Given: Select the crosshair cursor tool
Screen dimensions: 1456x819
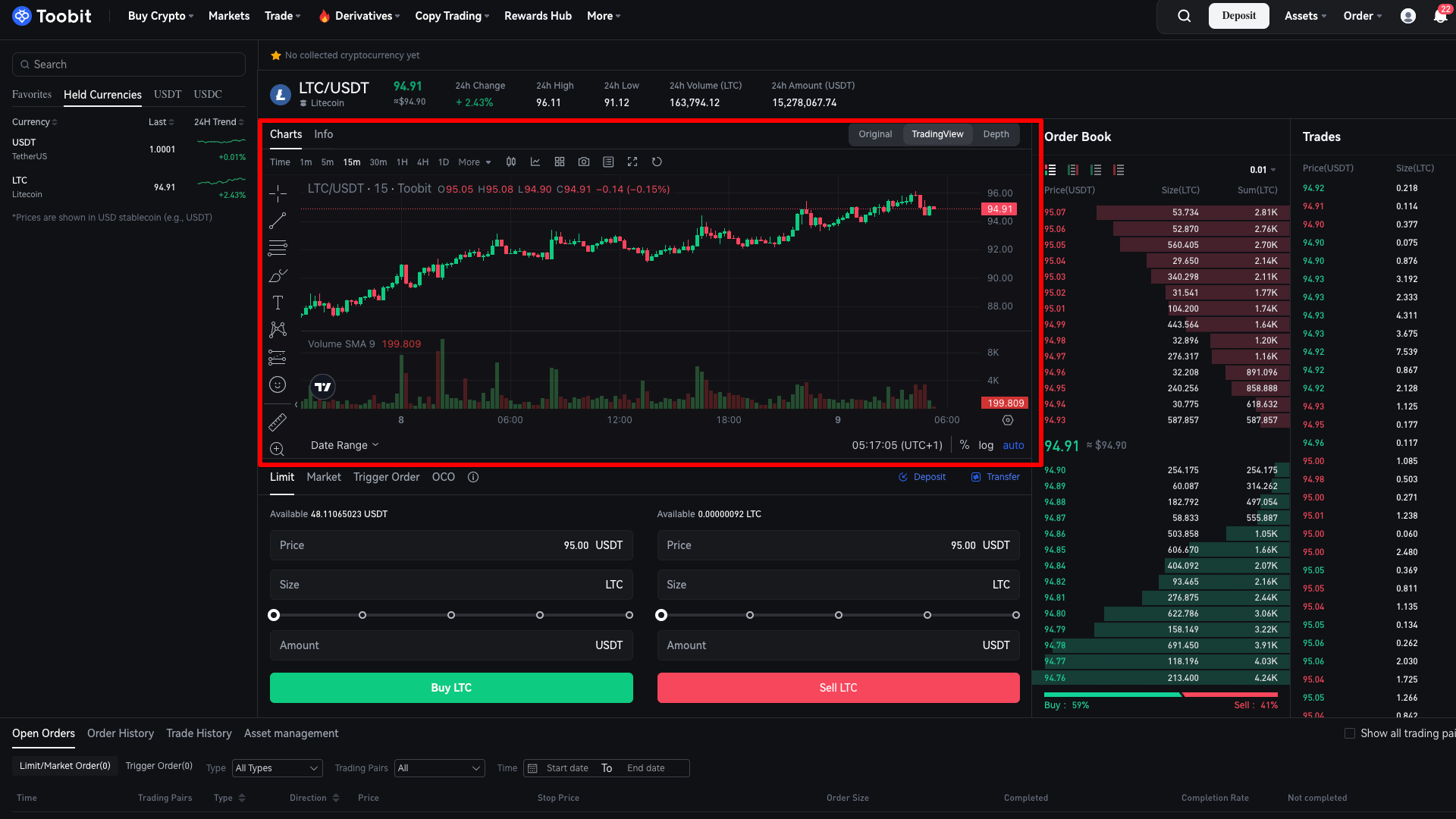Looking at the screenshot, I should pyautogui.click(x=278, y=193).
